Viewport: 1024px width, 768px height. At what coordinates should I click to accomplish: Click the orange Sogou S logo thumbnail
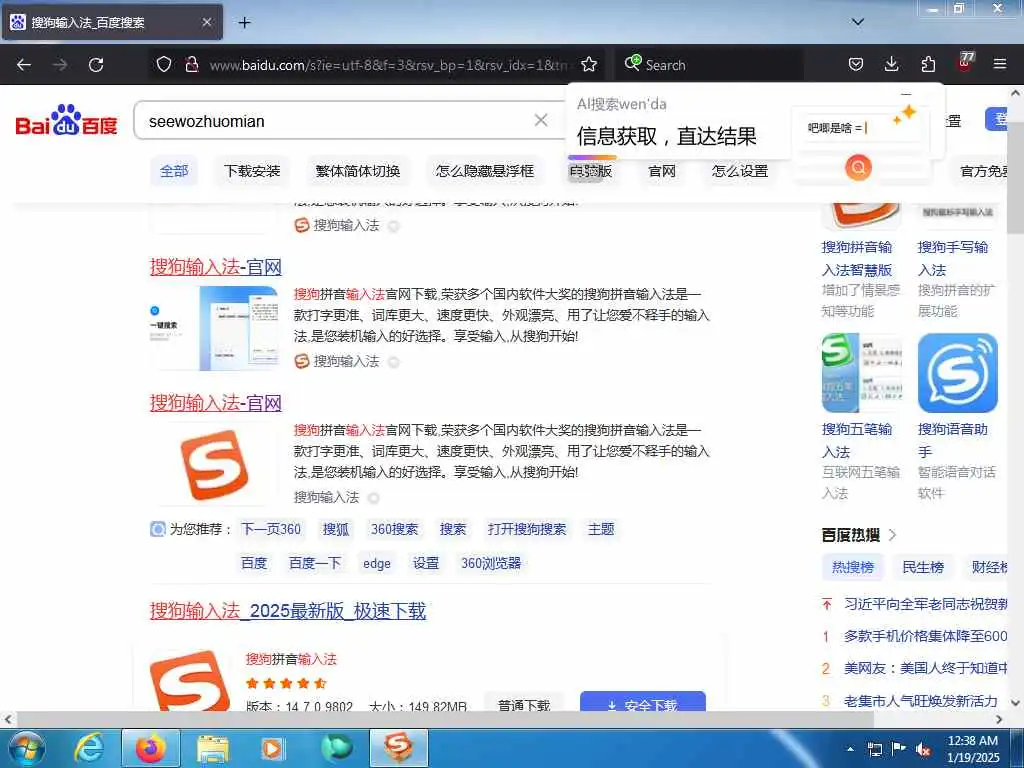214,464
